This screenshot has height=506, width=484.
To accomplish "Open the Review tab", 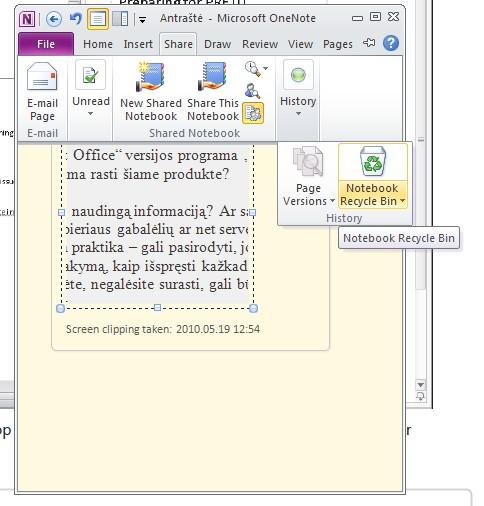I will coord(260,44).
